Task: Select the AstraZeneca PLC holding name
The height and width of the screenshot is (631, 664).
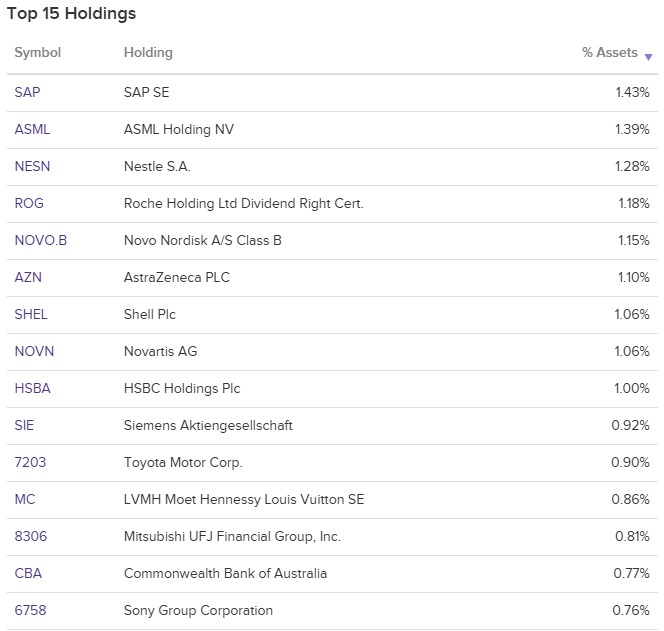Action: pyautogui.click(x=177, y=277)
